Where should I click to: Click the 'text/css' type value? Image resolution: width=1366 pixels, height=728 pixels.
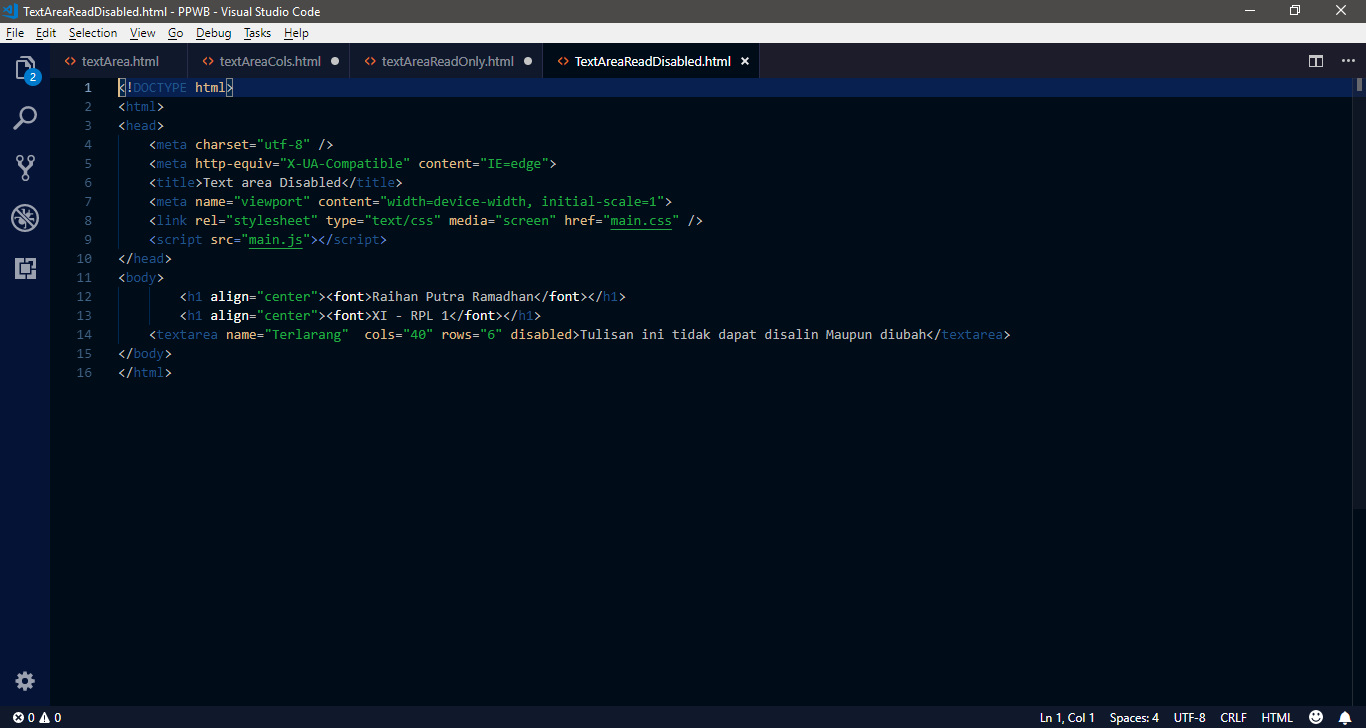[x=403, y=220]
